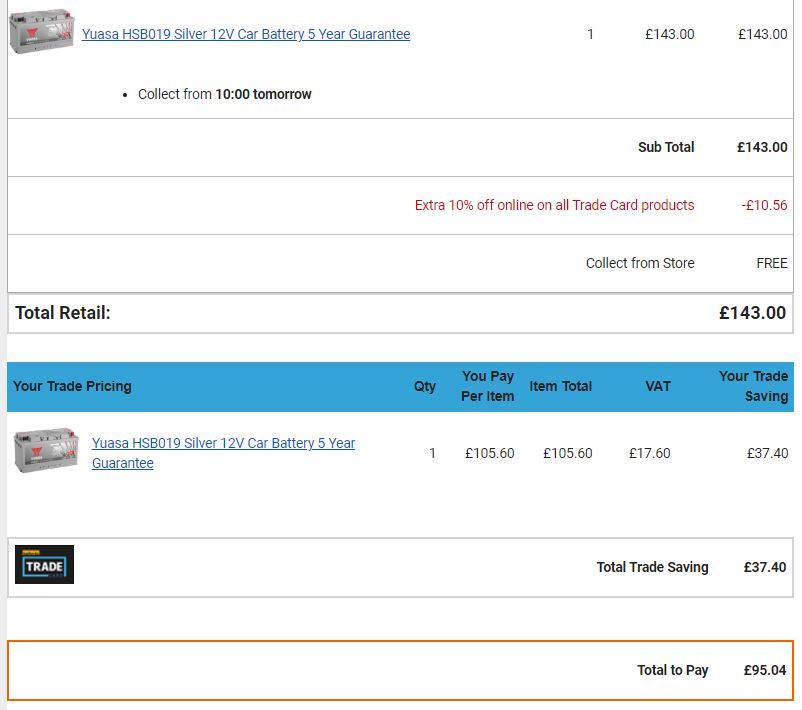The width and height of the screenshot is (802, 710).
Task: Click the Trade Card logo icon
Action: point(44,564)
